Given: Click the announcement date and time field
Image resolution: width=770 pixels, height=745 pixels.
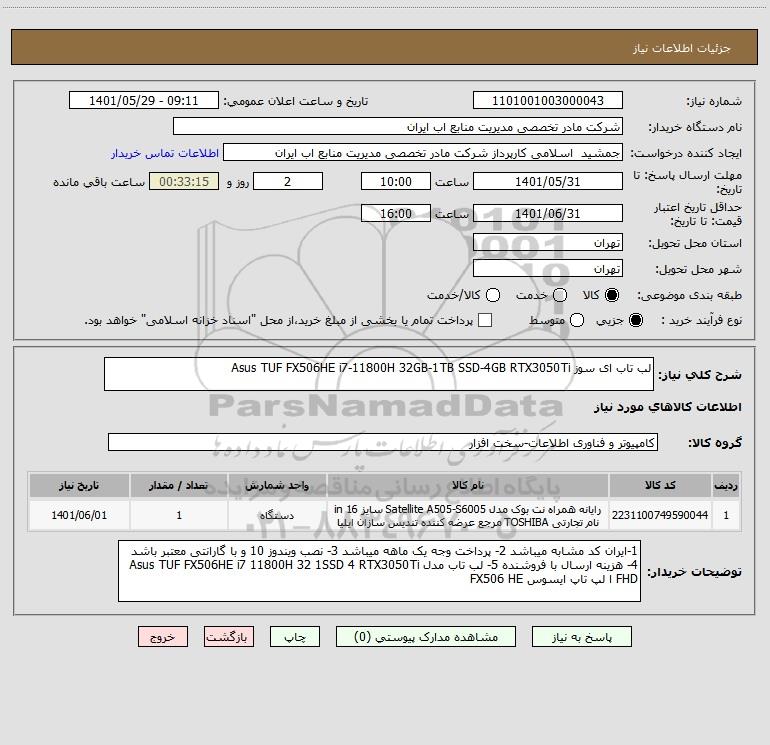Looking at the screenshot, I should click(x=143, y=101).
